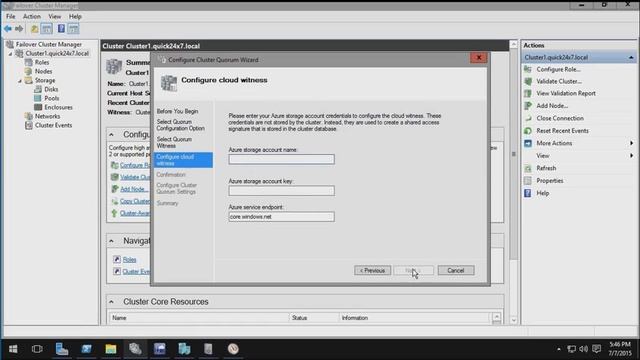Click the scroll down arrow of main pane
The width and height of the screenshot is (640, 360).
pos(513,320)
